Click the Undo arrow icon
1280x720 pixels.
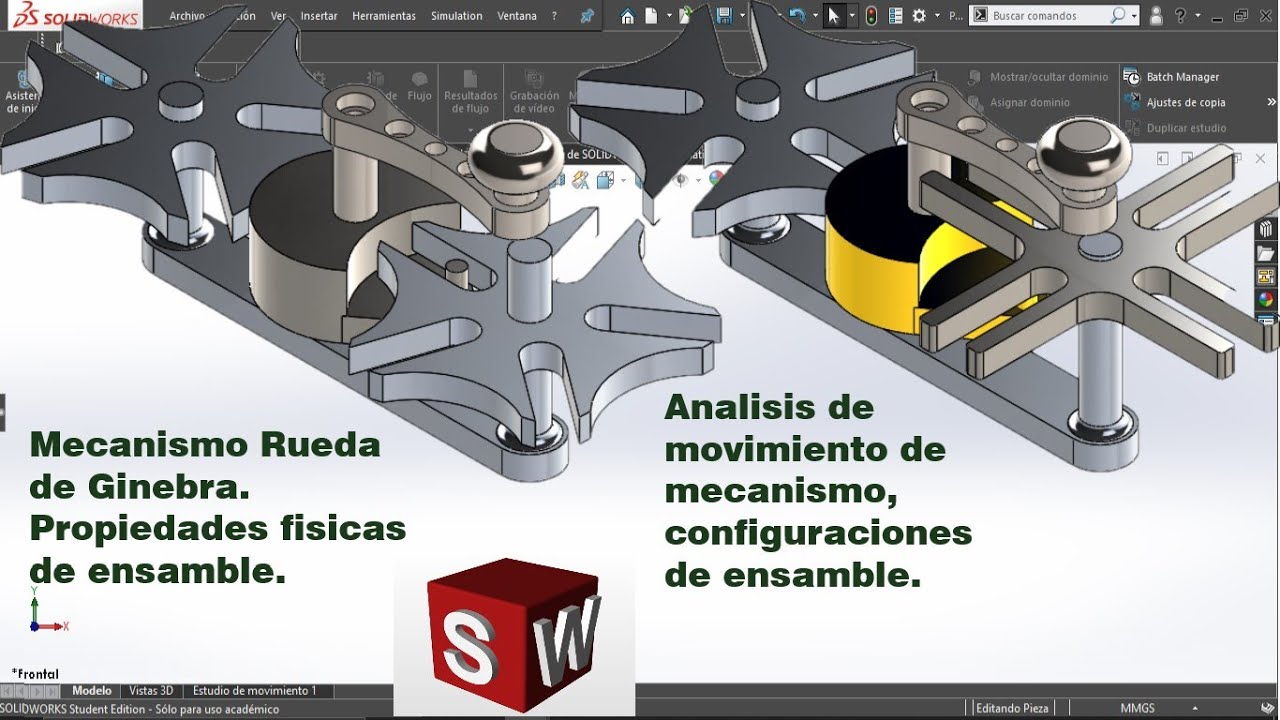tap(796, 16)
